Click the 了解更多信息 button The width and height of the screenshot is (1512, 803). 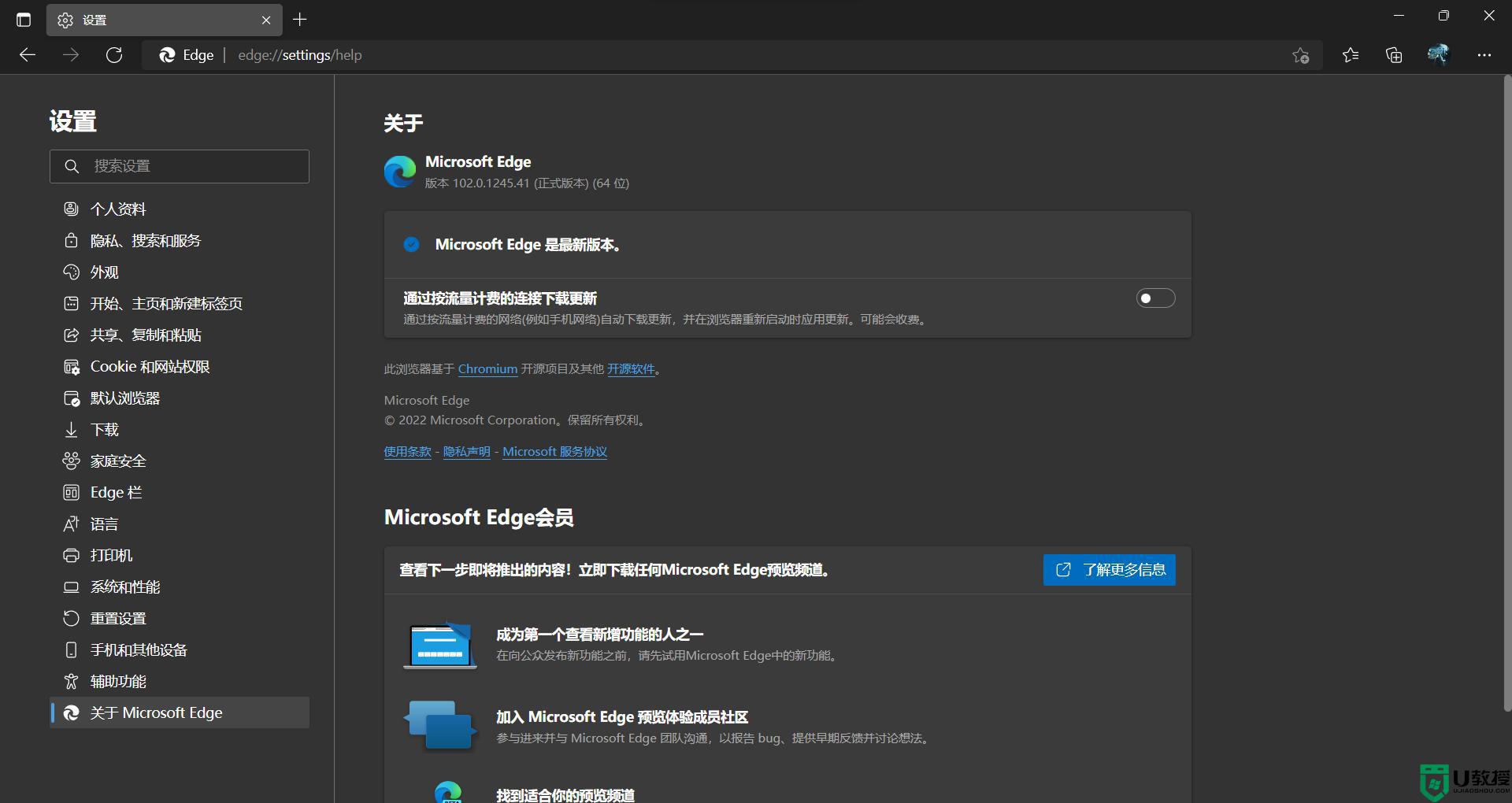(x=1109, y=570)
